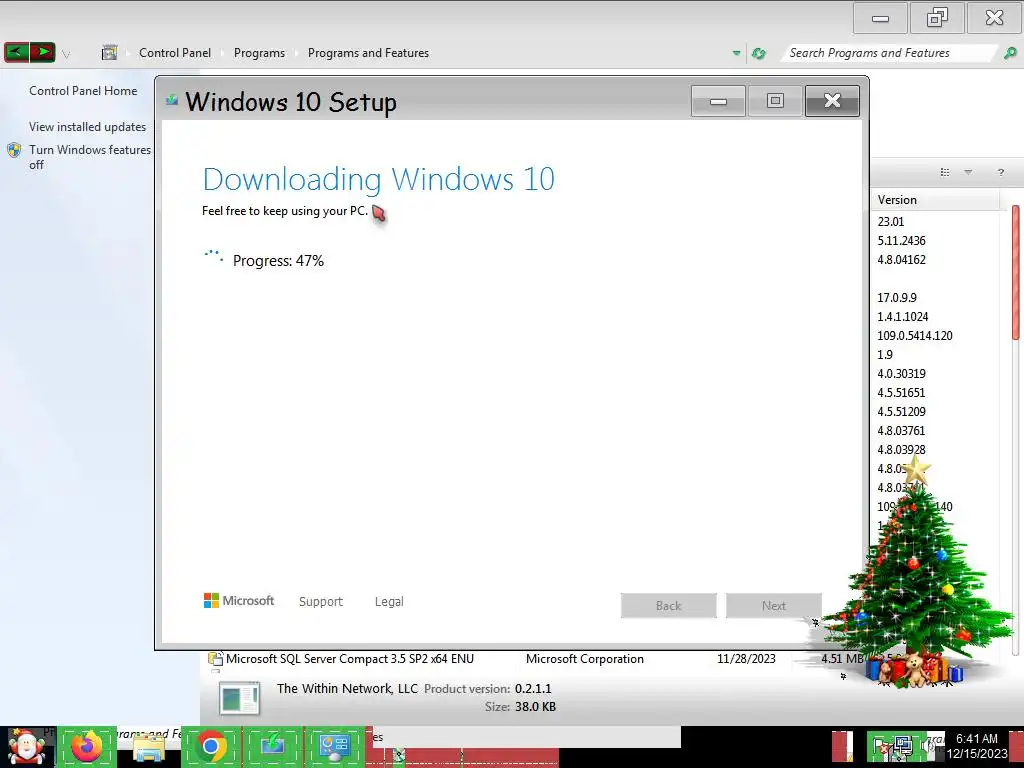This screenshot has width=1024, height=768.
Task: Open Control Panel taskbar icon
Action: 334,747
